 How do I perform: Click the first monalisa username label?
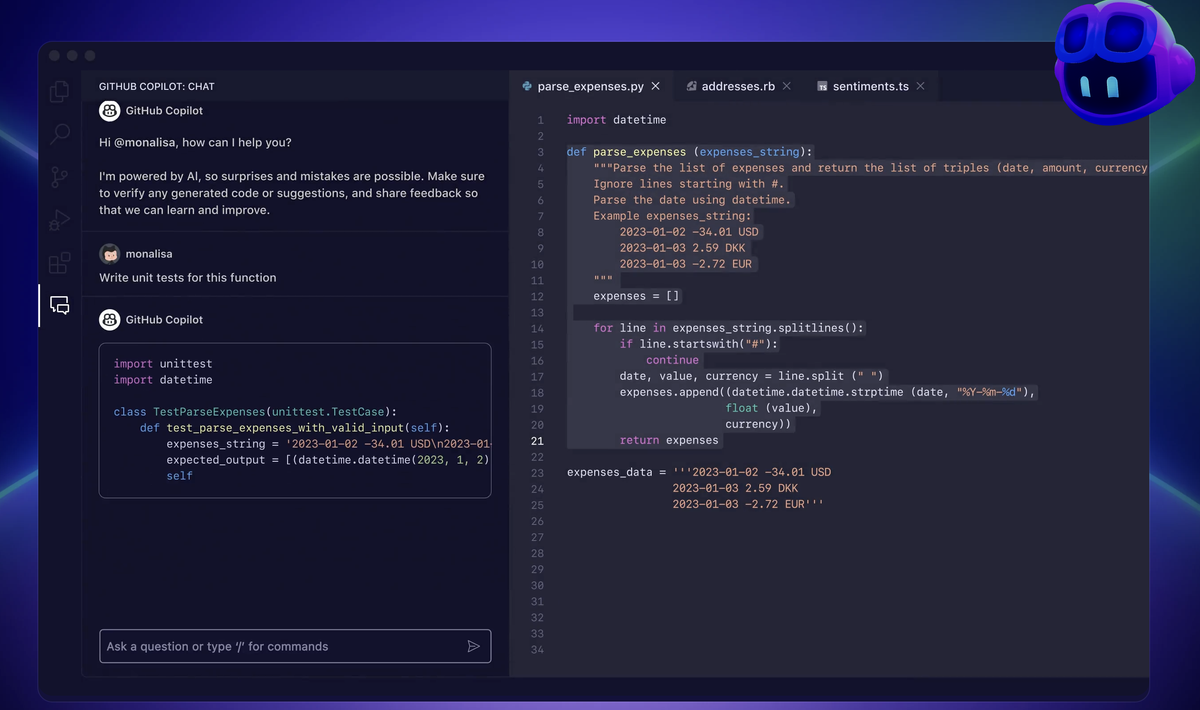coord(149,254)
